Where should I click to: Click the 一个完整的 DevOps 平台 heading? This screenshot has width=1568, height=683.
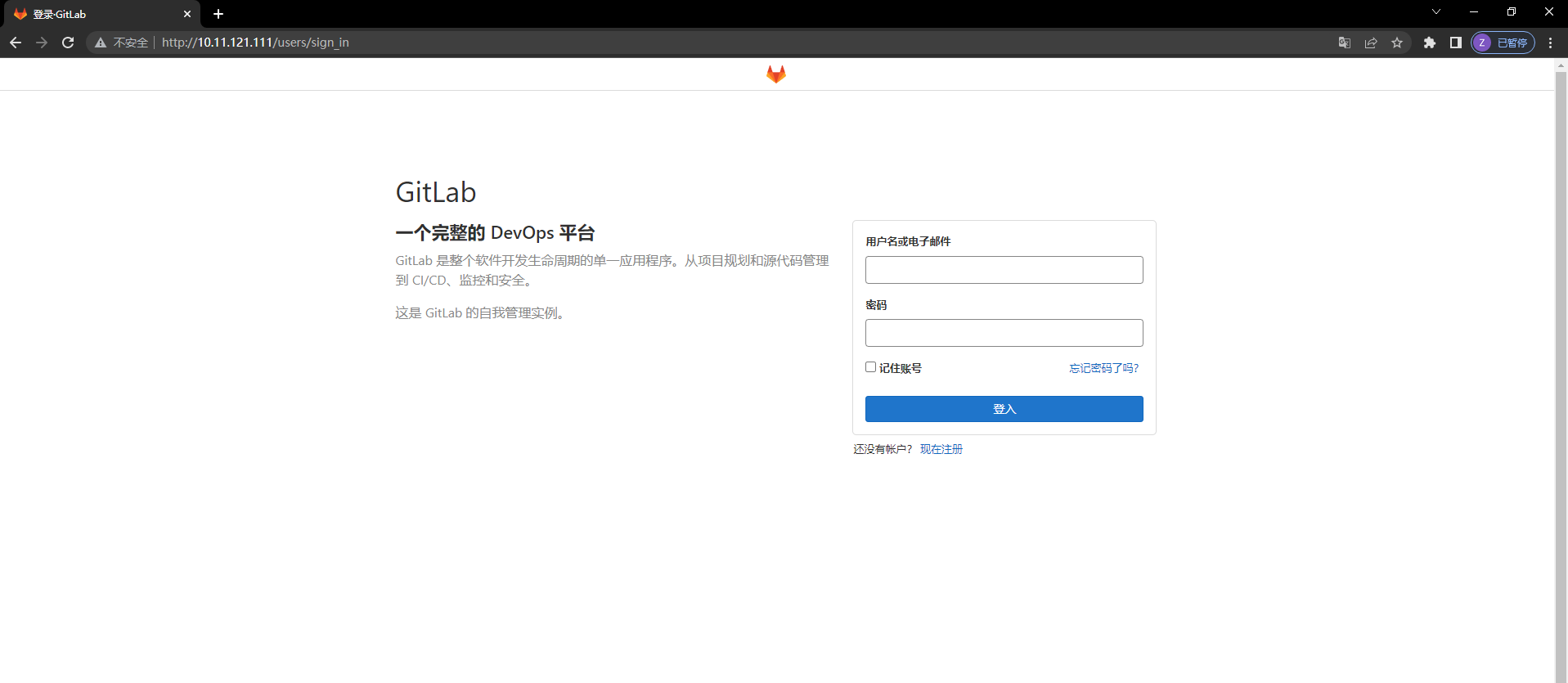coord(495,233)
